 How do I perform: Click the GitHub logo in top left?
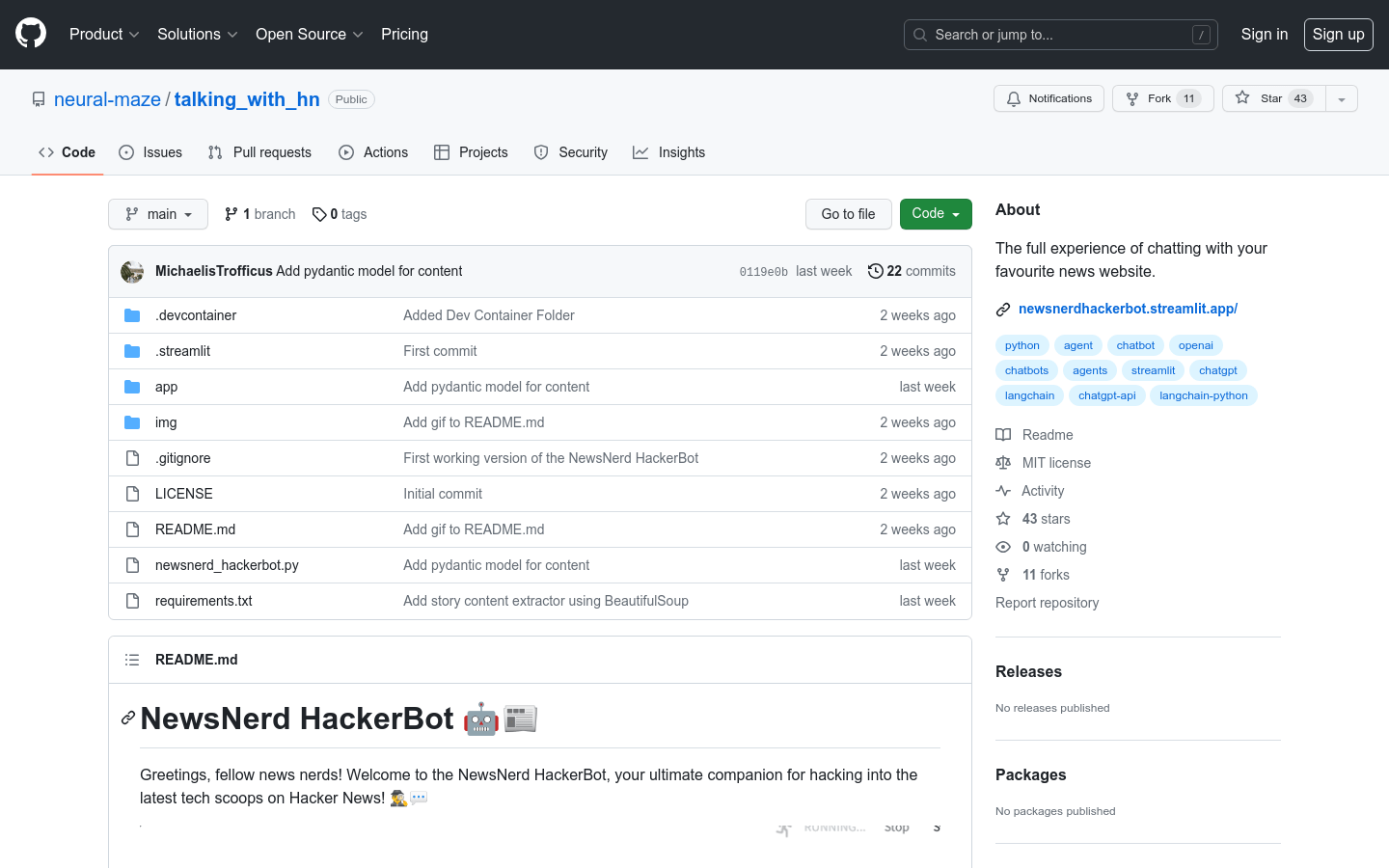(x=30, y=34)
